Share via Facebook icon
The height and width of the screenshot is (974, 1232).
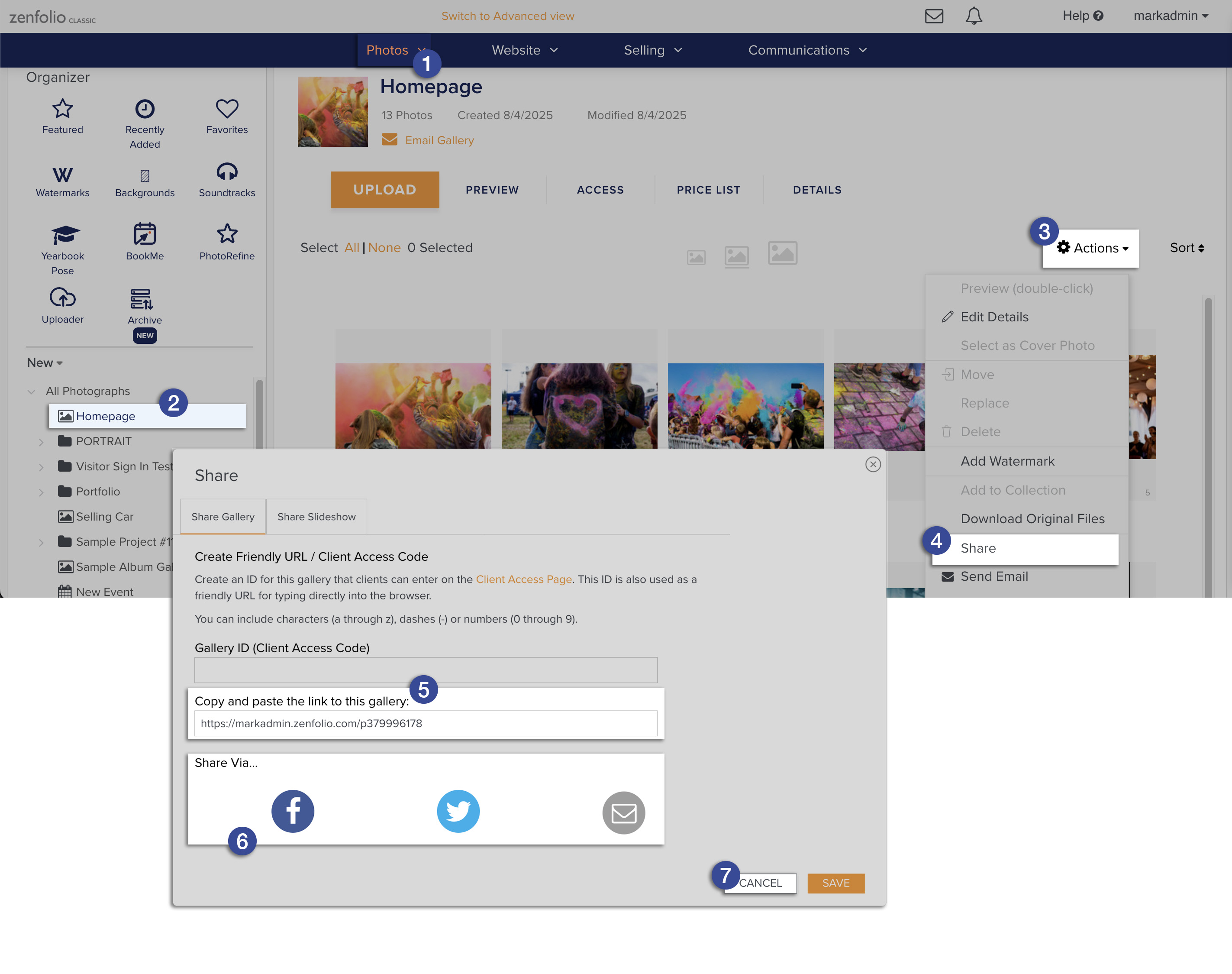[293, 811]
